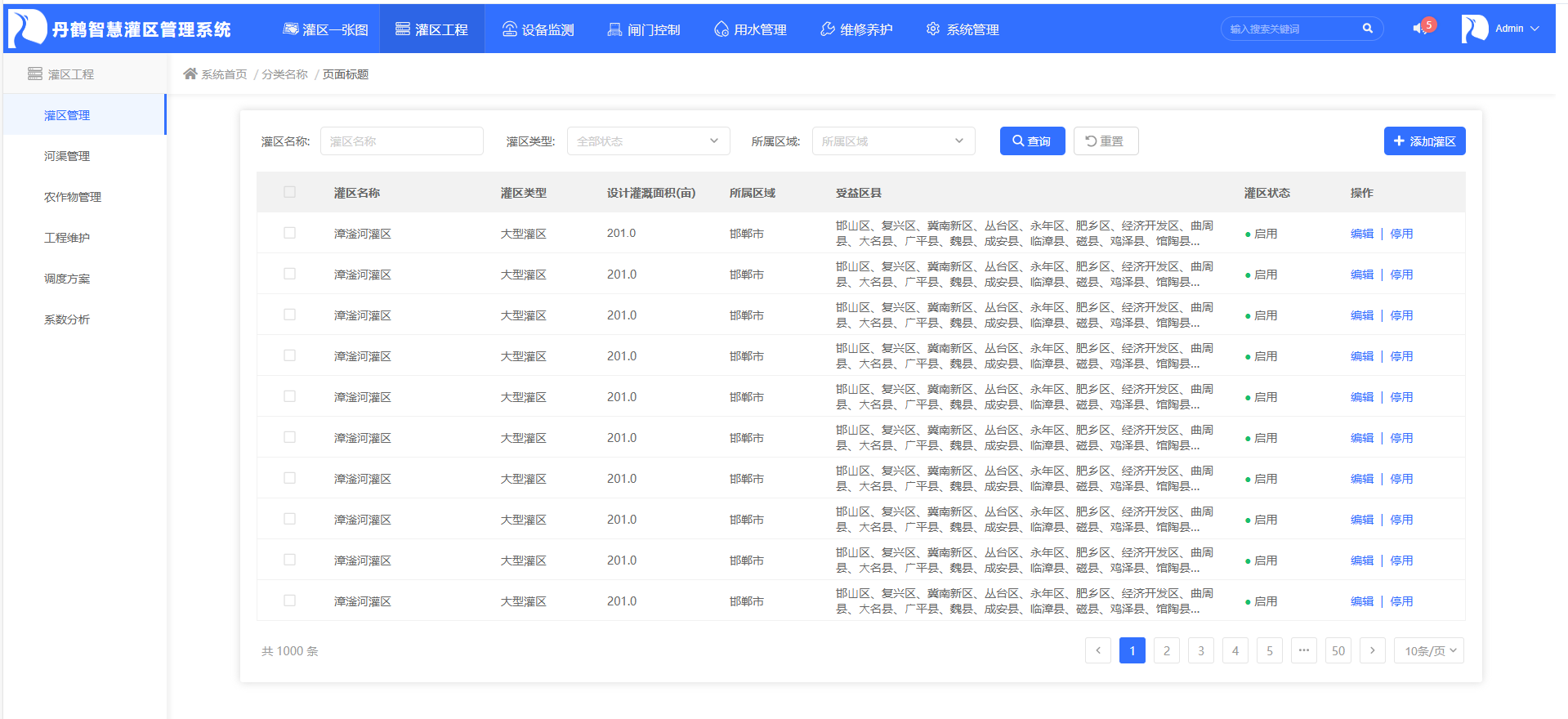Click the 重置 reset button
Screen dimensions: 1568x719
tap(1106, 141)
